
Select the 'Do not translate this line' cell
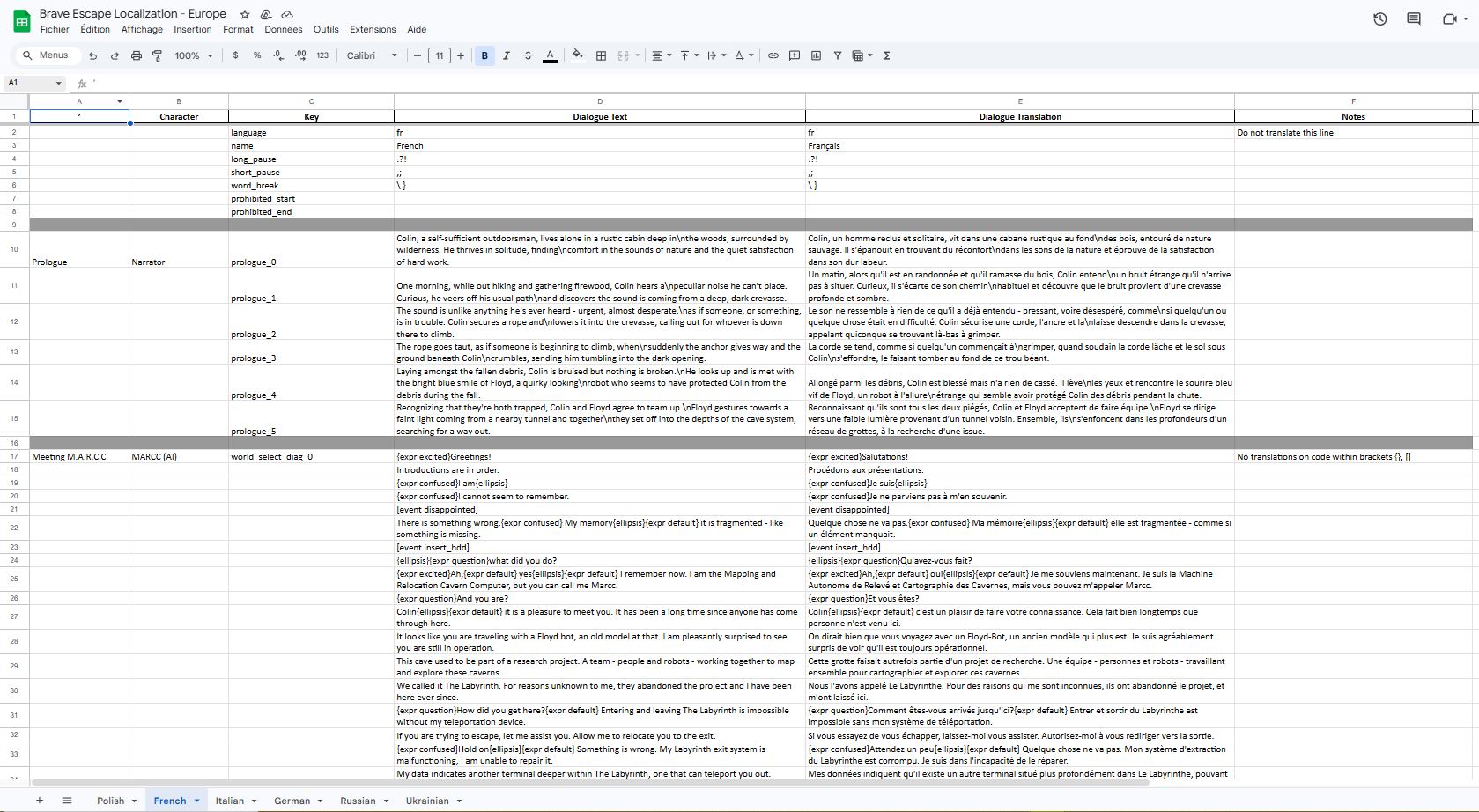point(1353,132)
